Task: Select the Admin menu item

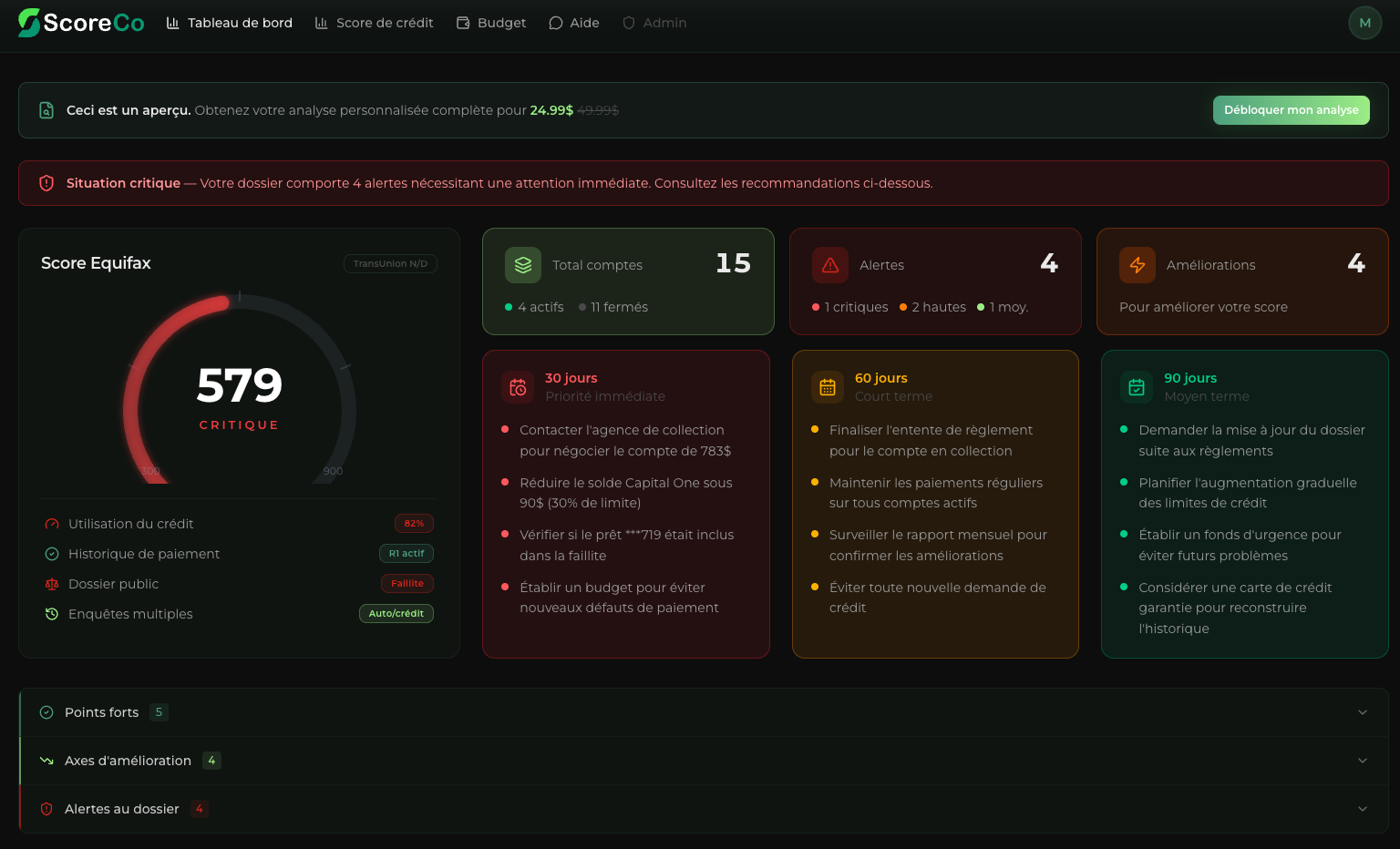Action: point(654,23)
